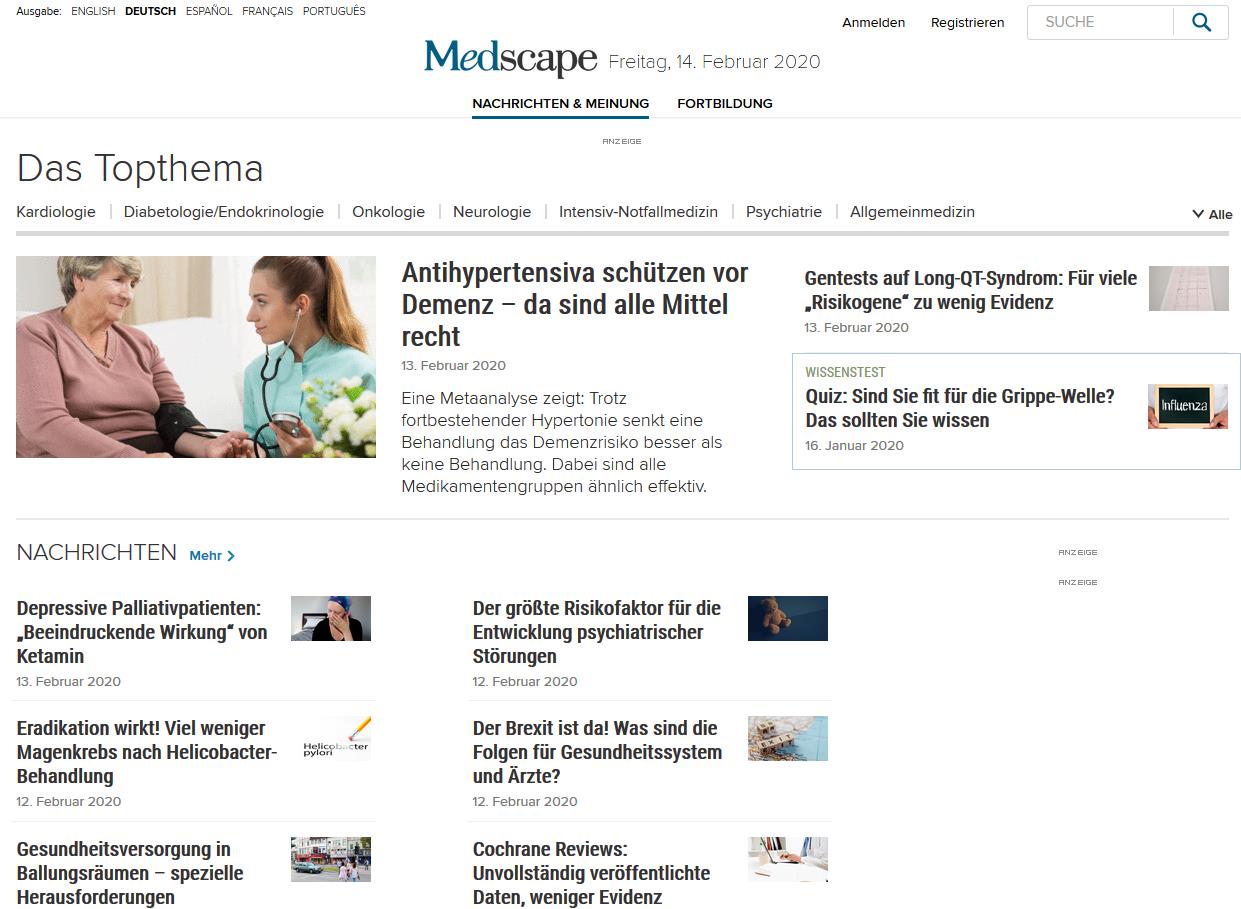The height and width of the screenshot is (909, 1241).
Task: Open the Gentests auf Long-QT-Syndrom article
Action: (971, 290)
